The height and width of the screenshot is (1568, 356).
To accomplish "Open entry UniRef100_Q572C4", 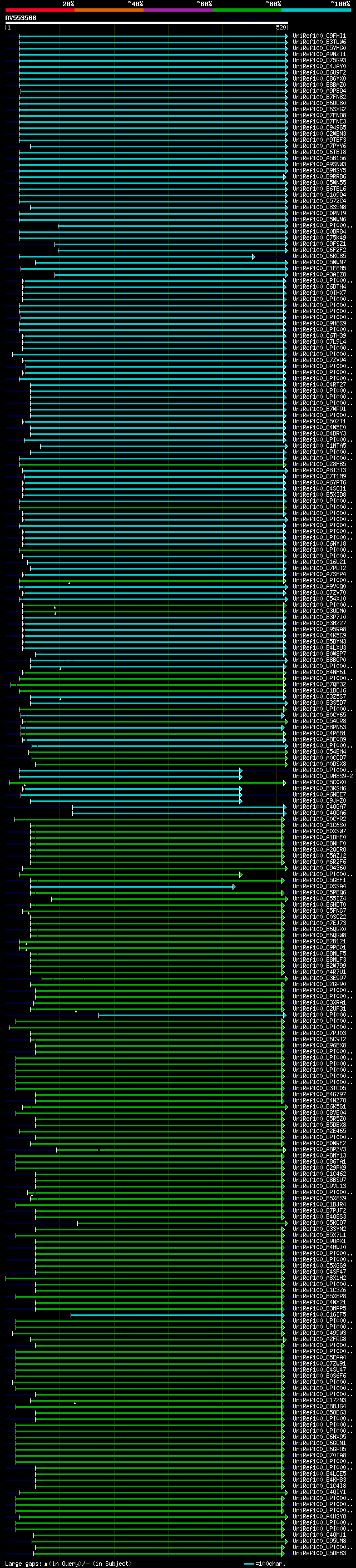I will [319, 201].
